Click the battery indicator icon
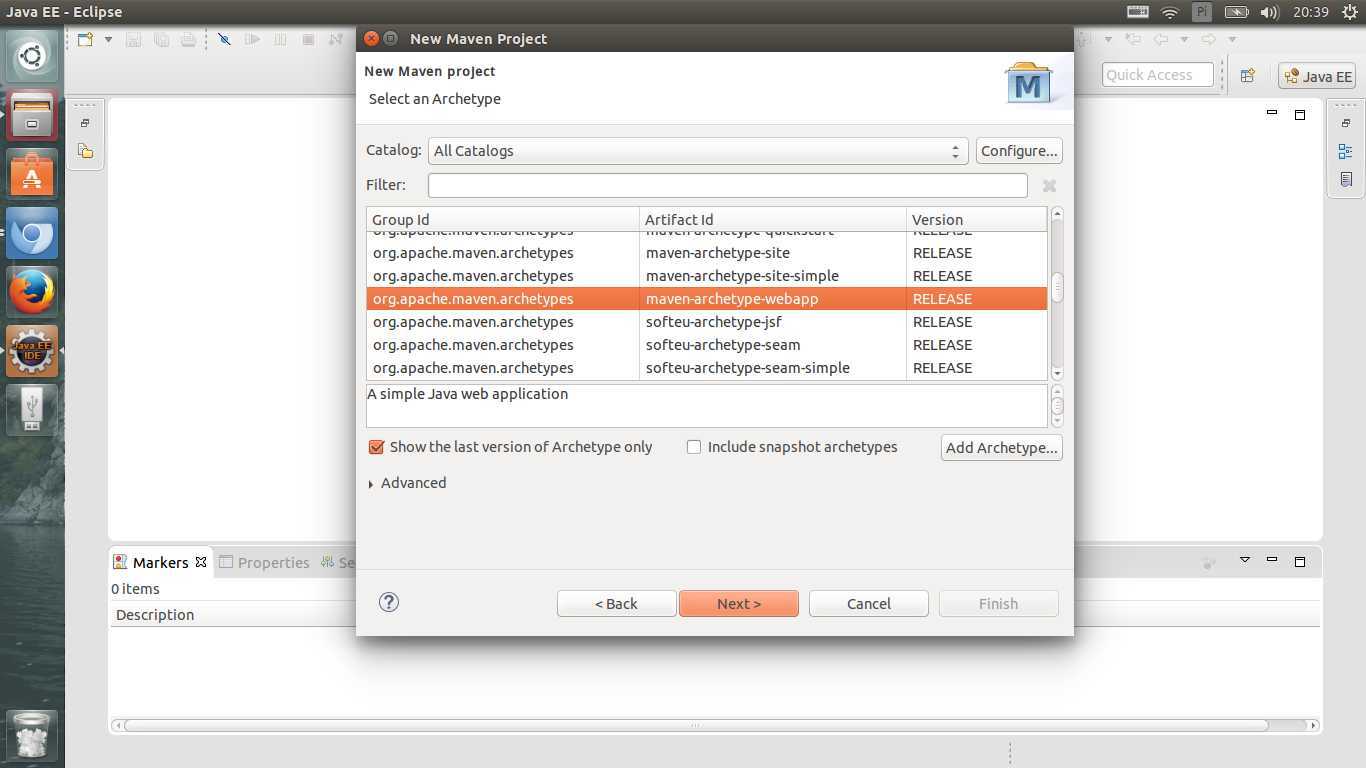 click(x=1237, y=12)
